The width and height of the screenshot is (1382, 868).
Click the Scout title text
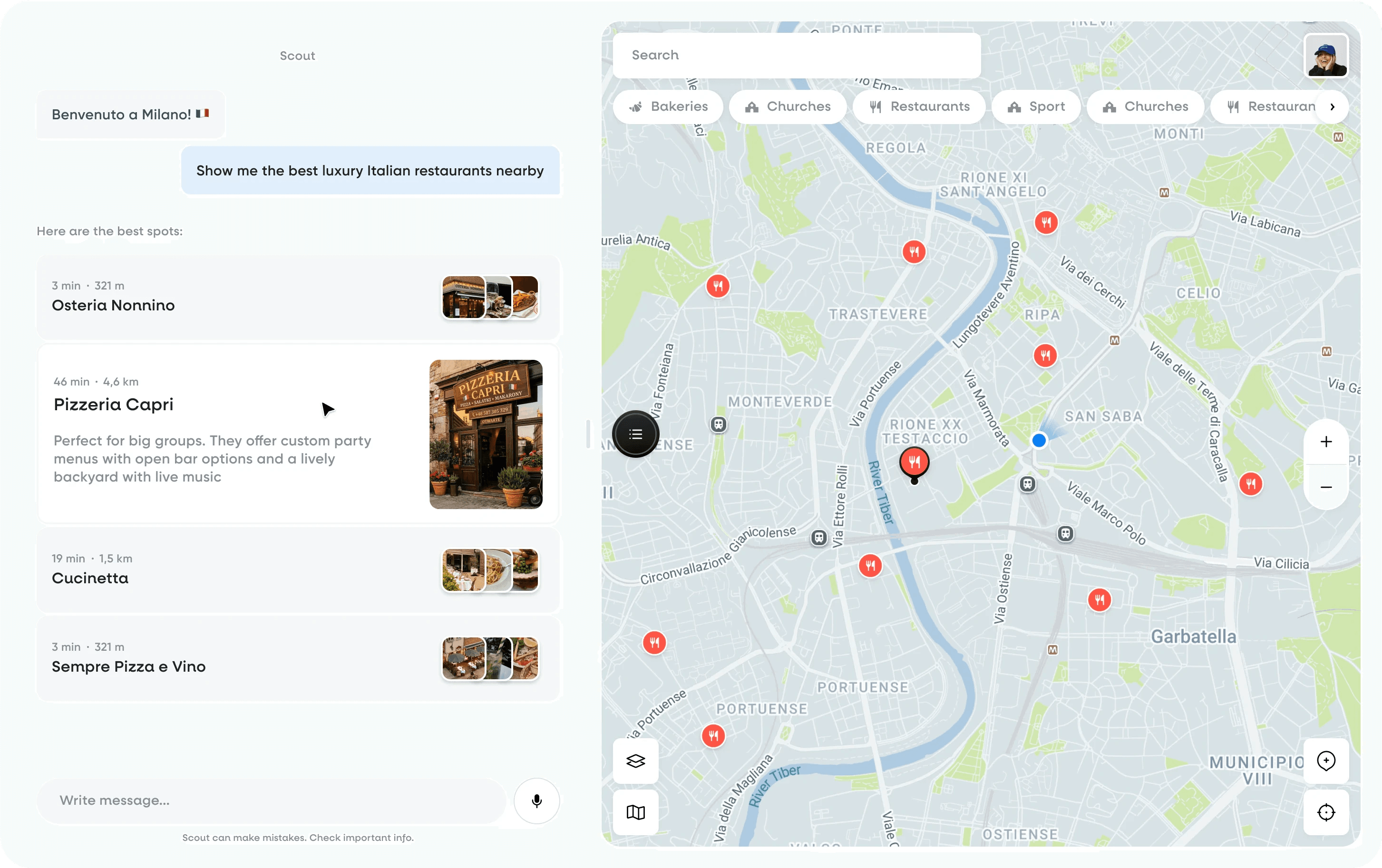pyautogui.click(x=297, y=56)
